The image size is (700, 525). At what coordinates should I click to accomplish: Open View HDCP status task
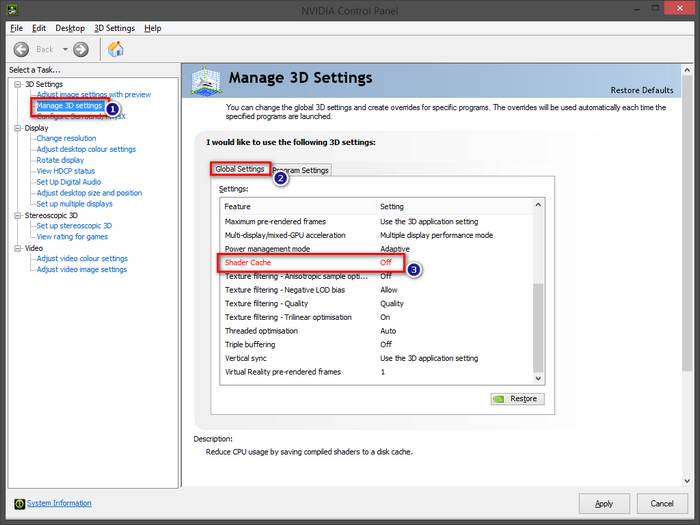click(66, 171)
